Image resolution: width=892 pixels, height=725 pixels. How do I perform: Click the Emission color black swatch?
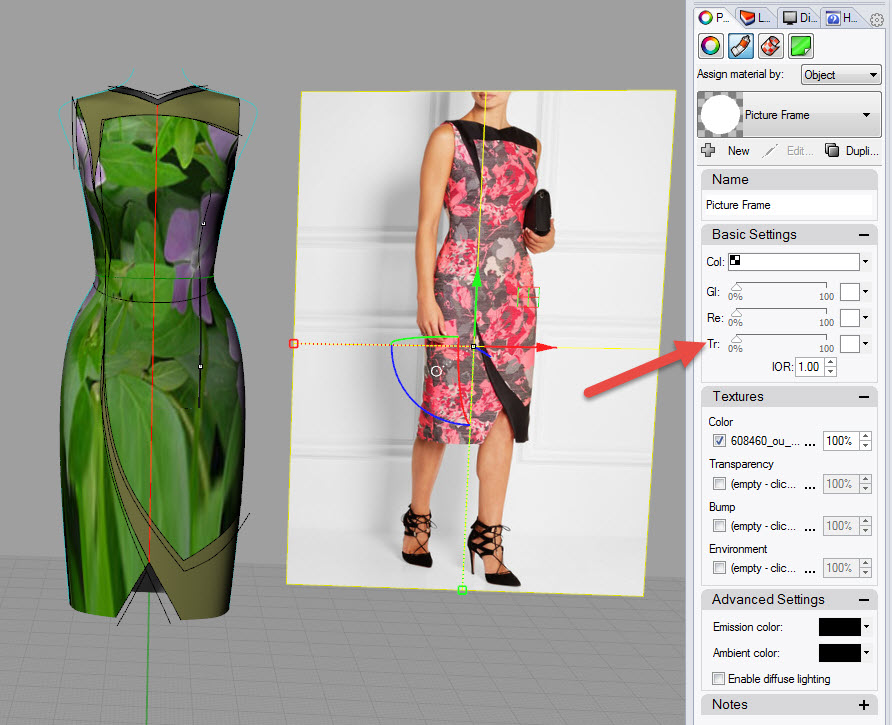tap(839, 627)
